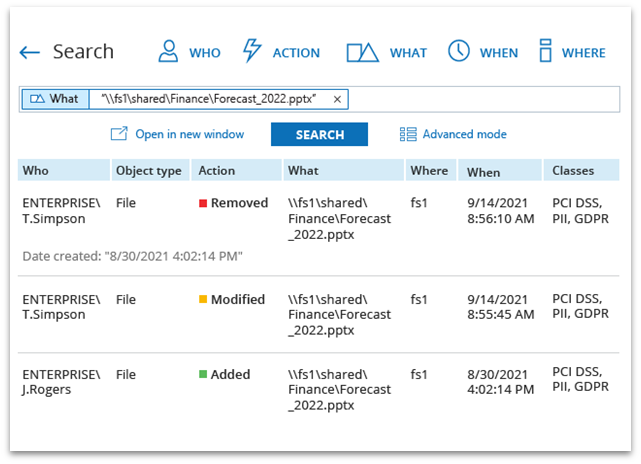Remove the Forecast_2022.pptx filter with X
Viewport: 641px width, 464px height.
[337, 99]
